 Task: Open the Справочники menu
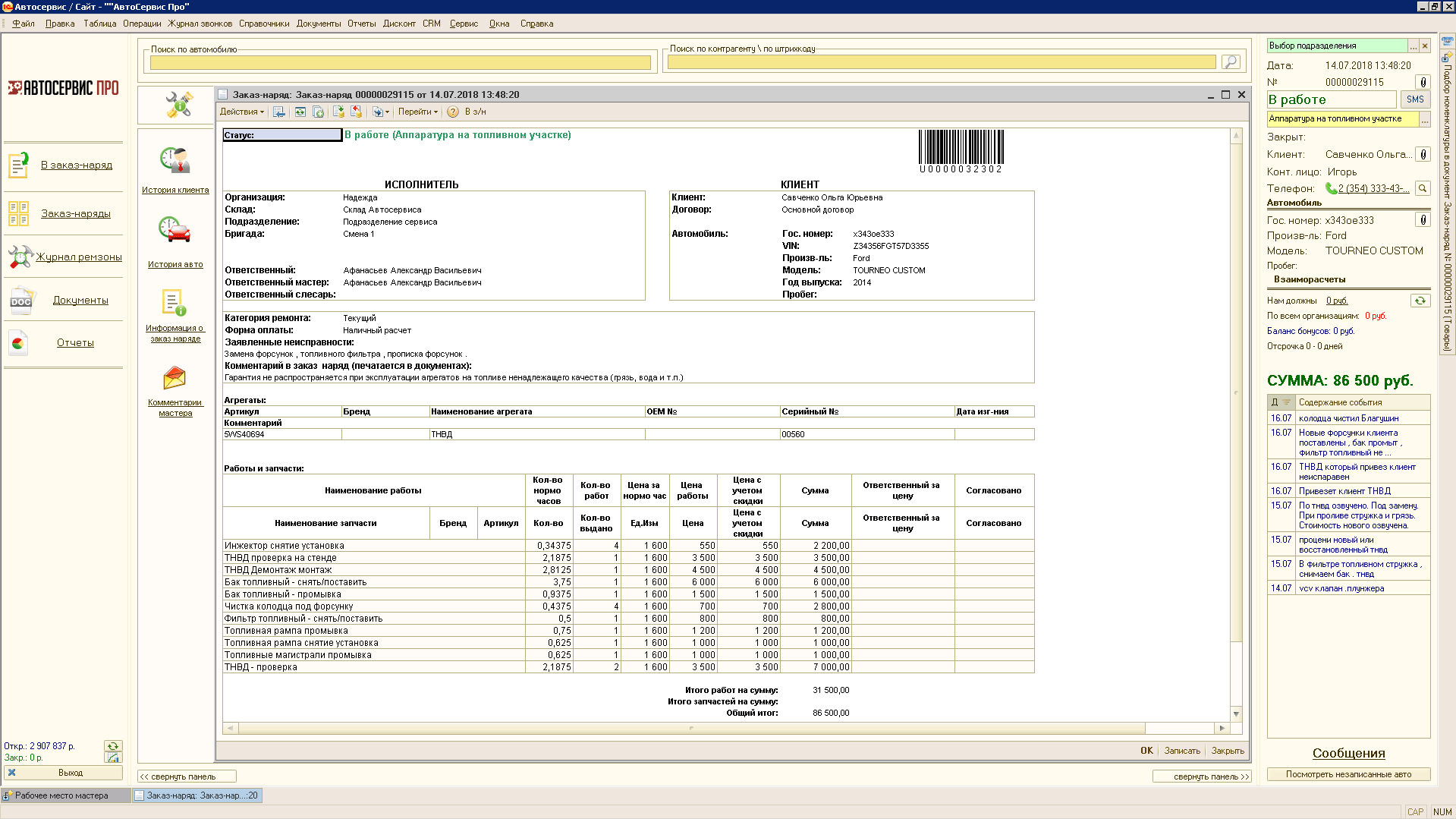pos(263,24)
